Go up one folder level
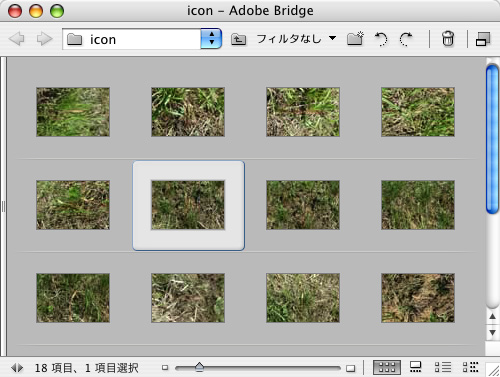The width and height of the screenshot is (500, 377). click(x=238, y=39)
